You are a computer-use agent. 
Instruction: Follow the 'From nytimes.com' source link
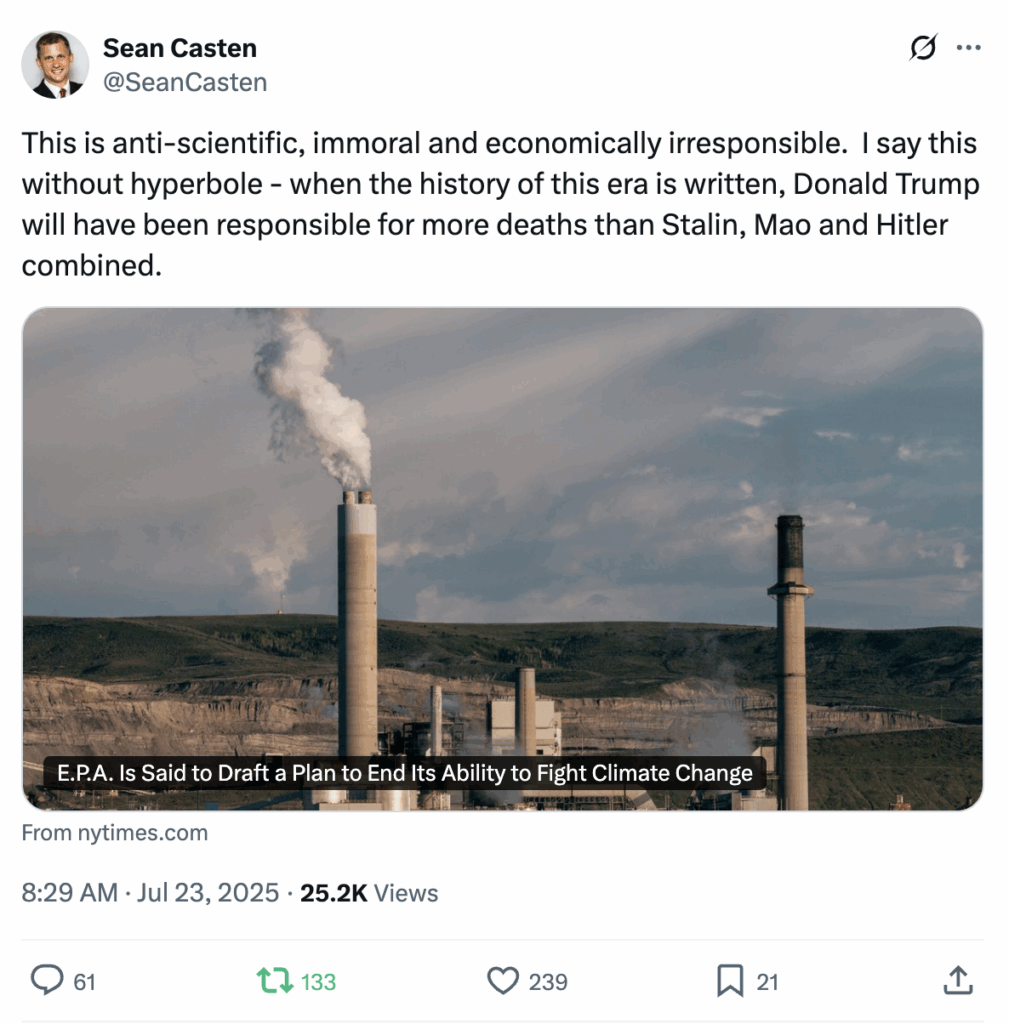[115, 833]
